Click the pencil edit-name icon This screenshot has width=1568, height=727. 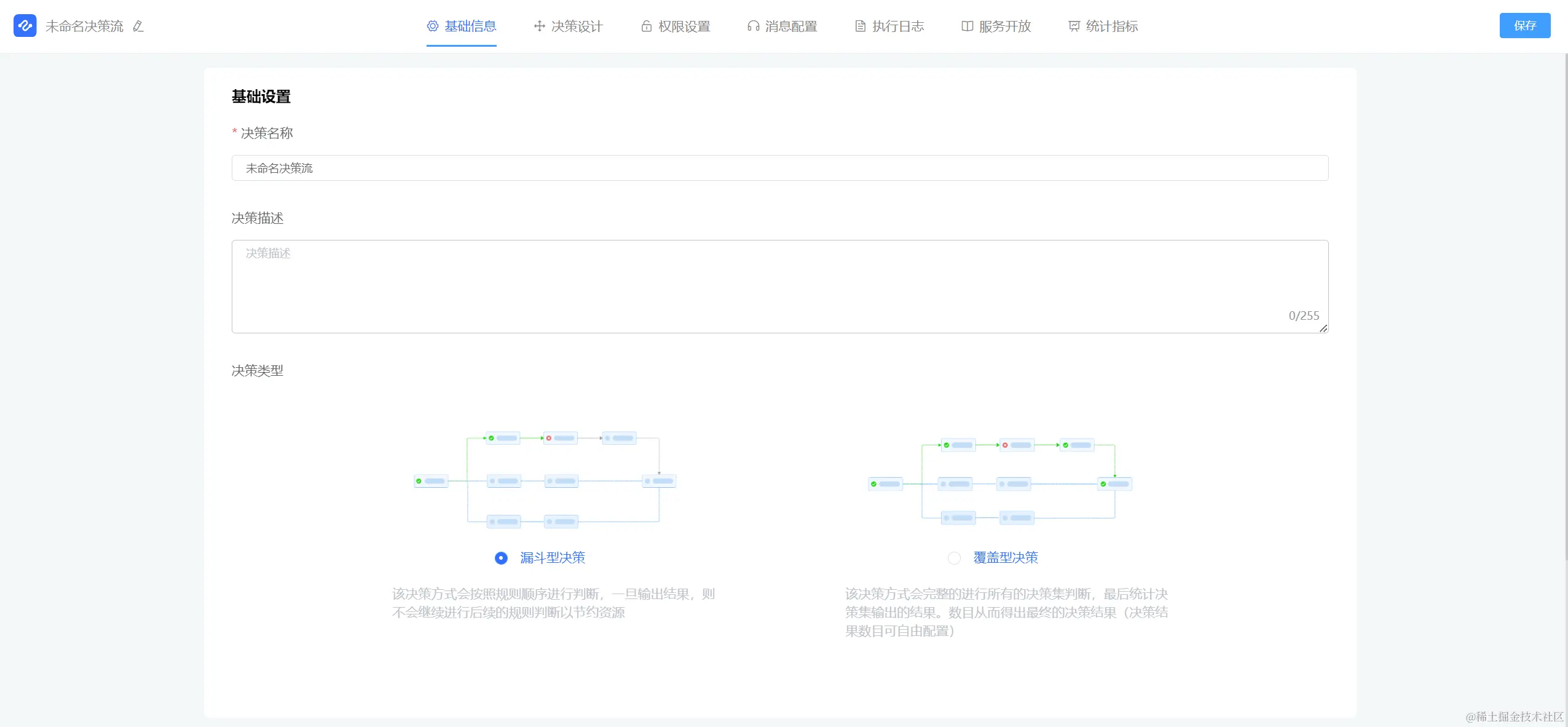coord(138,26)
